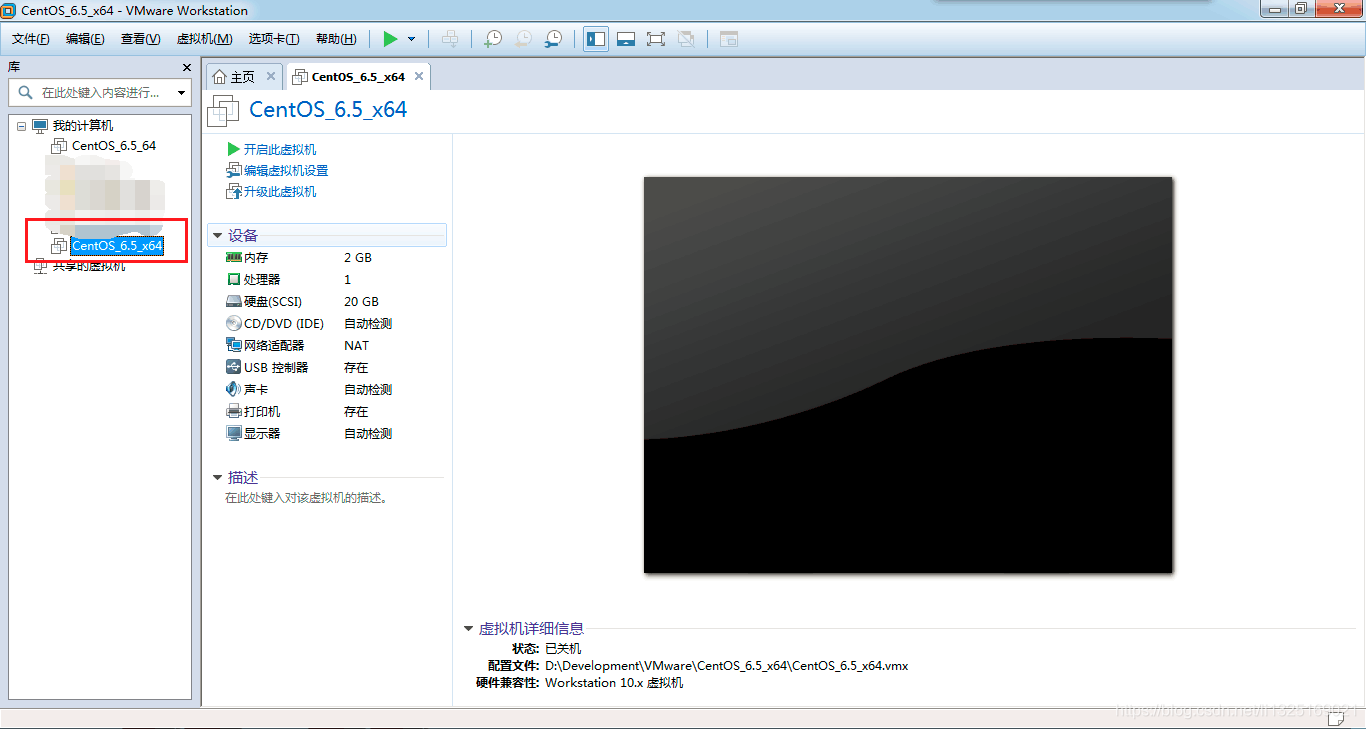Collapse the 我的计算机 tree node

pos(21,126)
